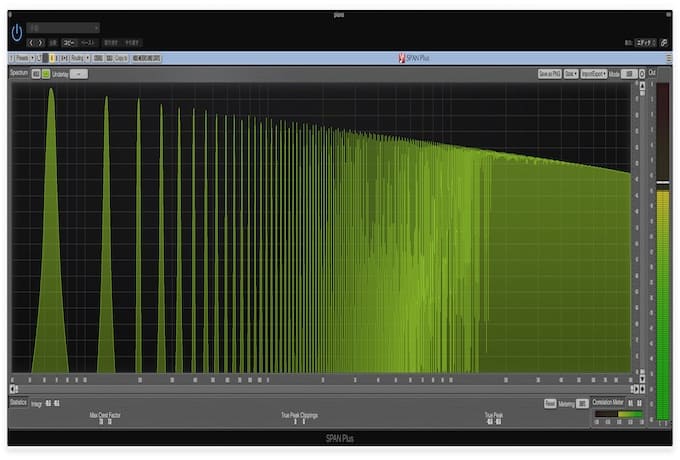This screenshot has width=680, height=460.
Task: Click the link icon in top-right header
Action: [664, 43]
